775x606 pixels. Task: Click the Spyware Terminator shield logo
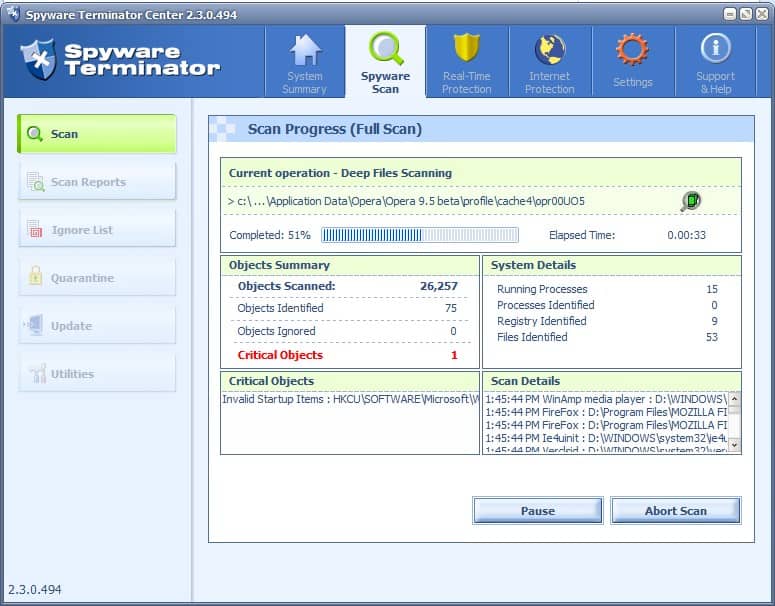tap(38, 60)
